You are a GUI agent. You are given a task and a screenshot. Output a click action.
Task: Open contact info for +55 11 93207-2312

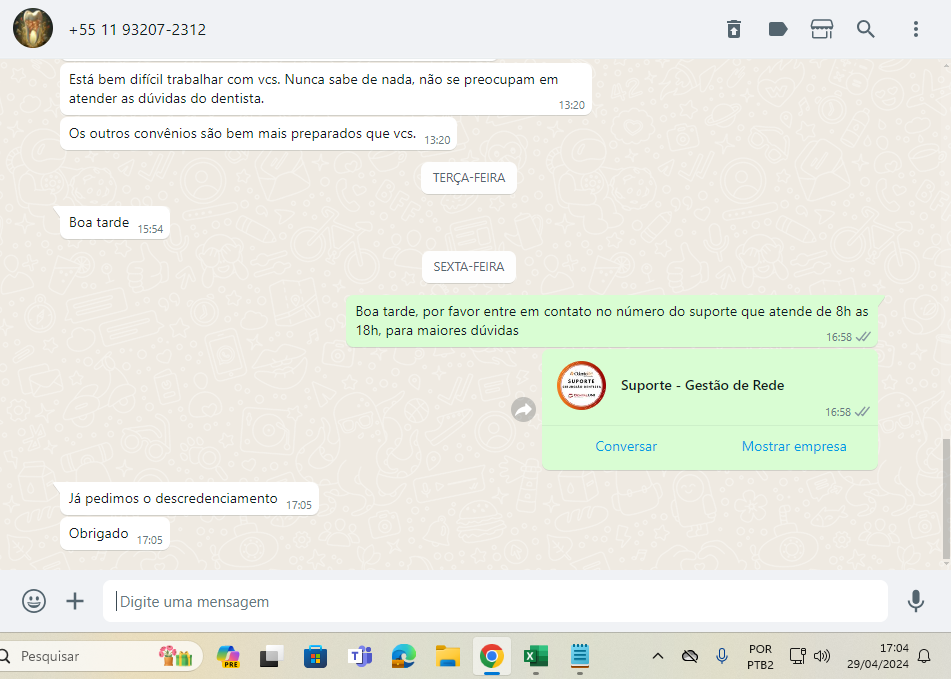click(137, 30)
